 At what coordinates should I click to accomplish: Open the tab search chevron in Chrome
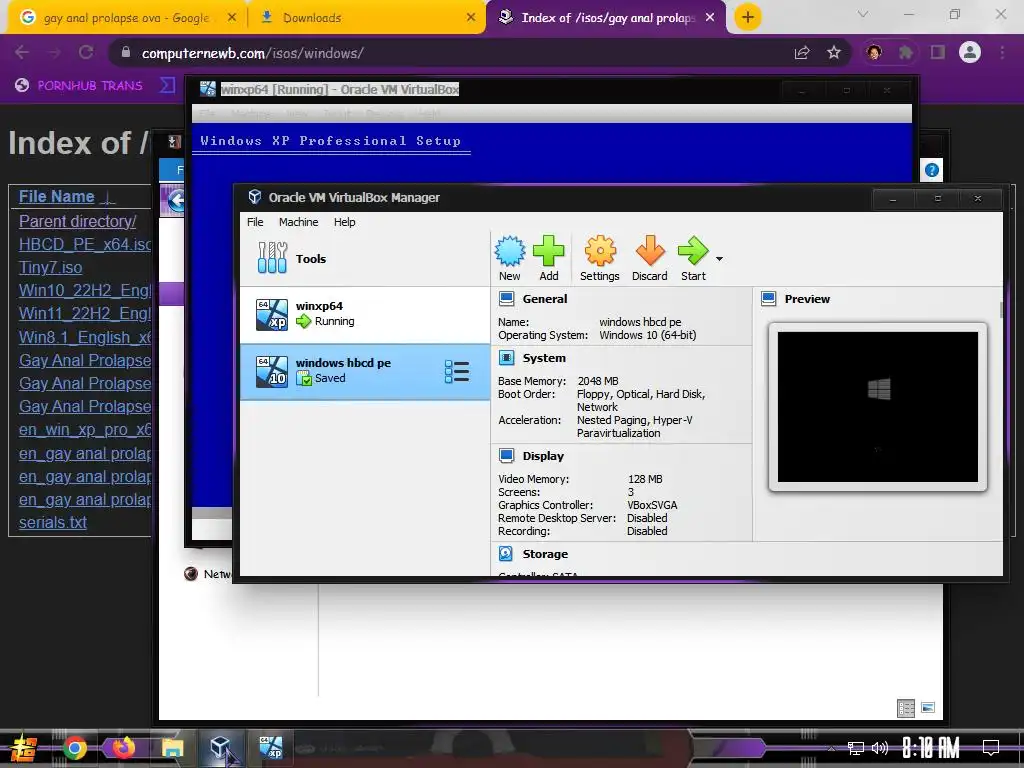coord(862,14)
